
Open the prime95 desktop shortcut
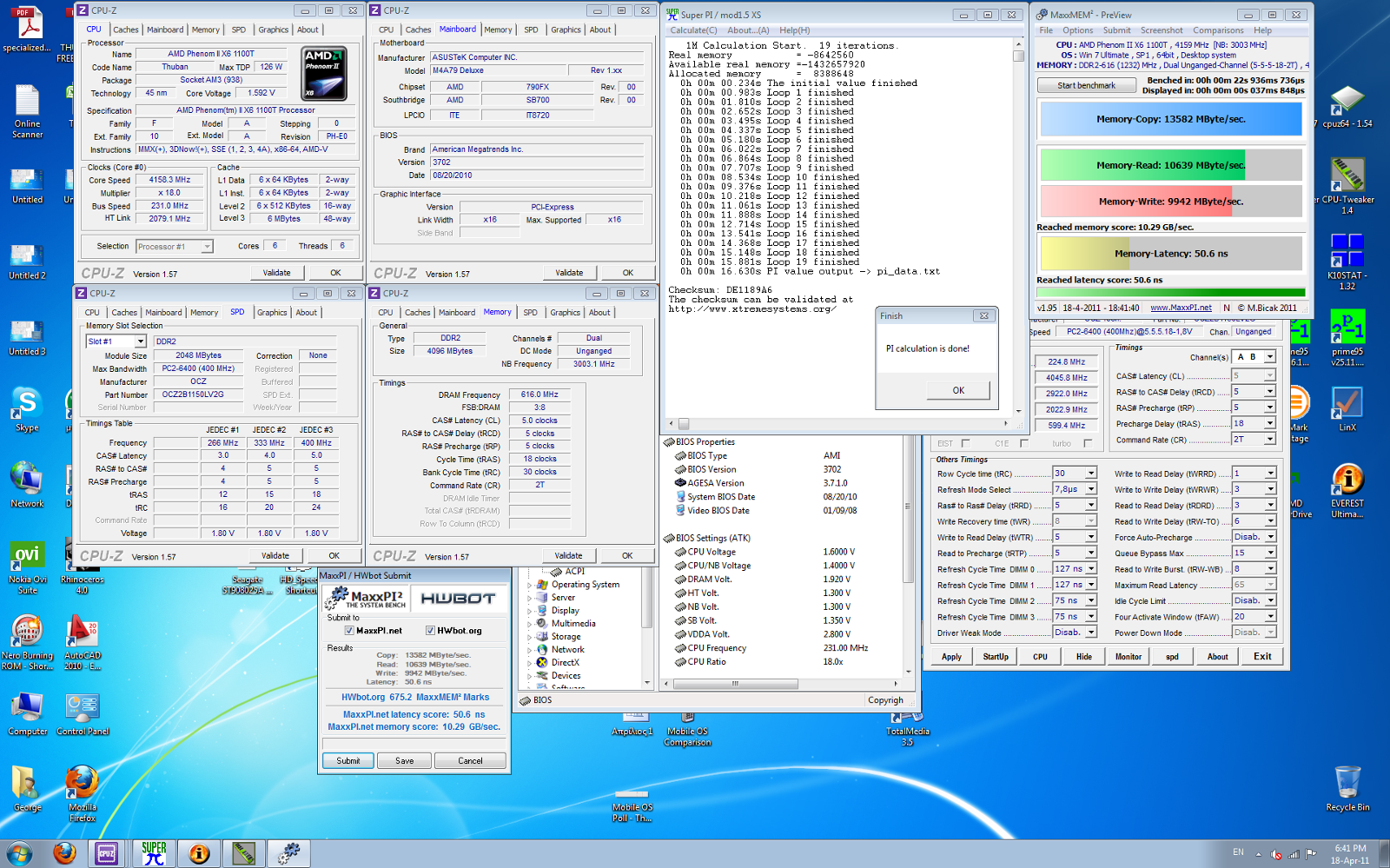point(1347,338)
